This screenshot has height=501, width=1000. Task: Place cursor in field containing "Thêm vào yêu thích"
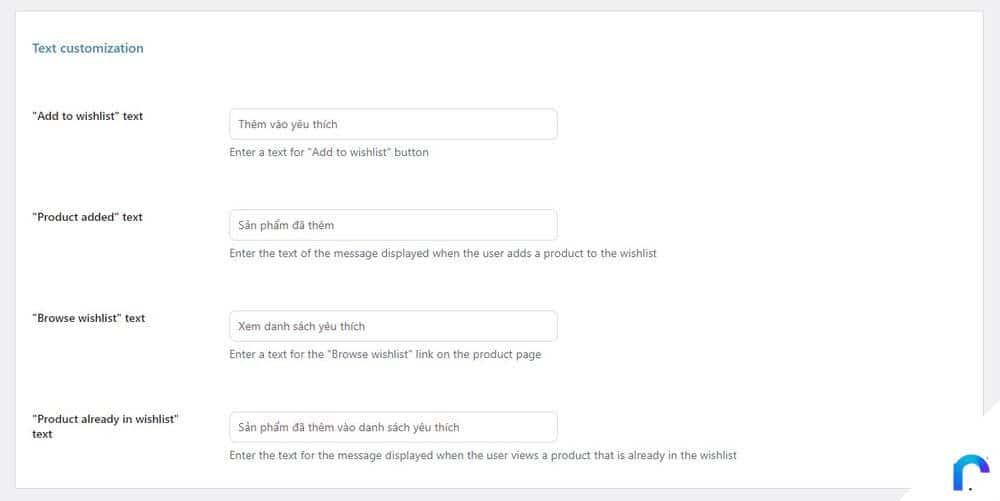click(x=393, y=124)
